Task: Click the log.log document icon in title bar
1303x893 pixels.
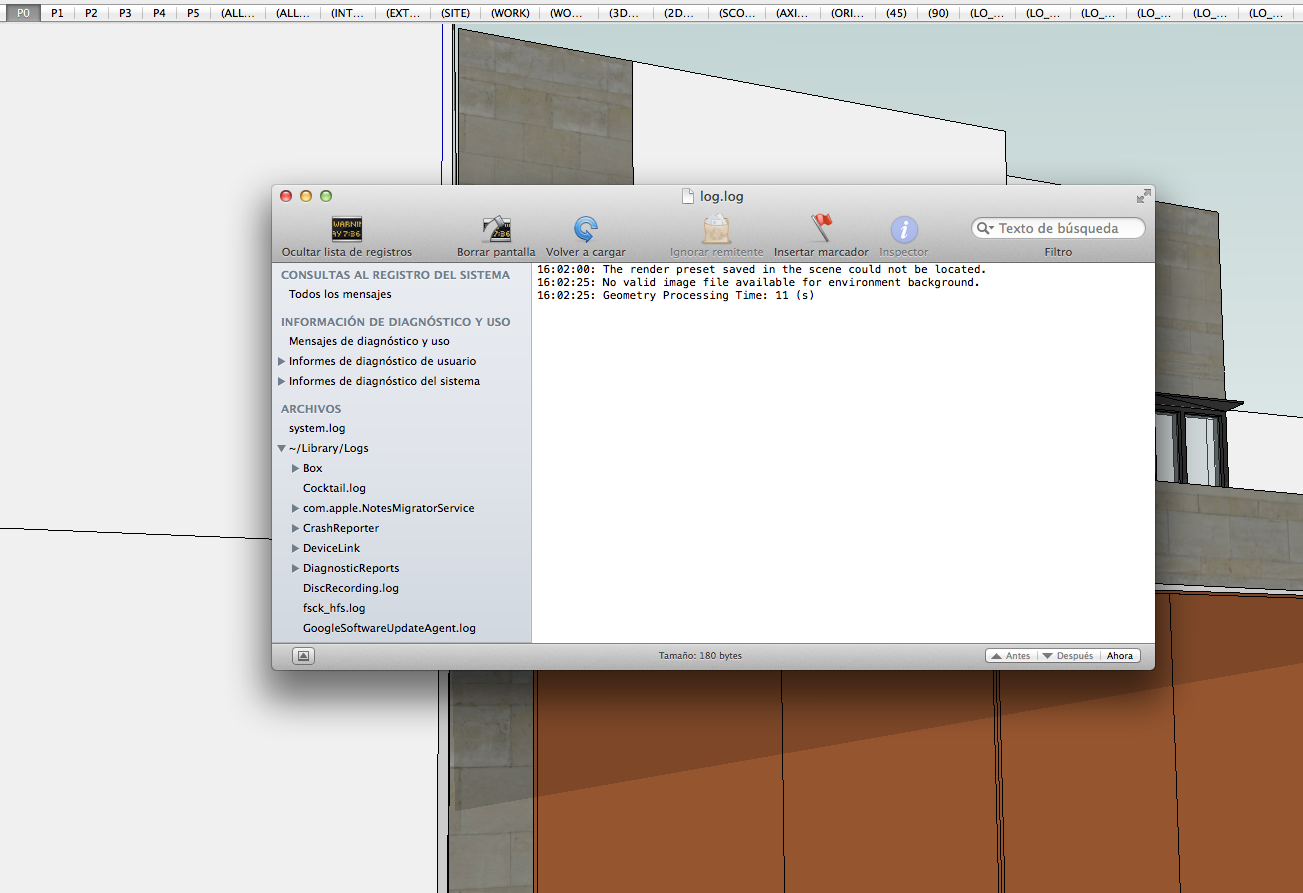Action: tap(687, 196)
